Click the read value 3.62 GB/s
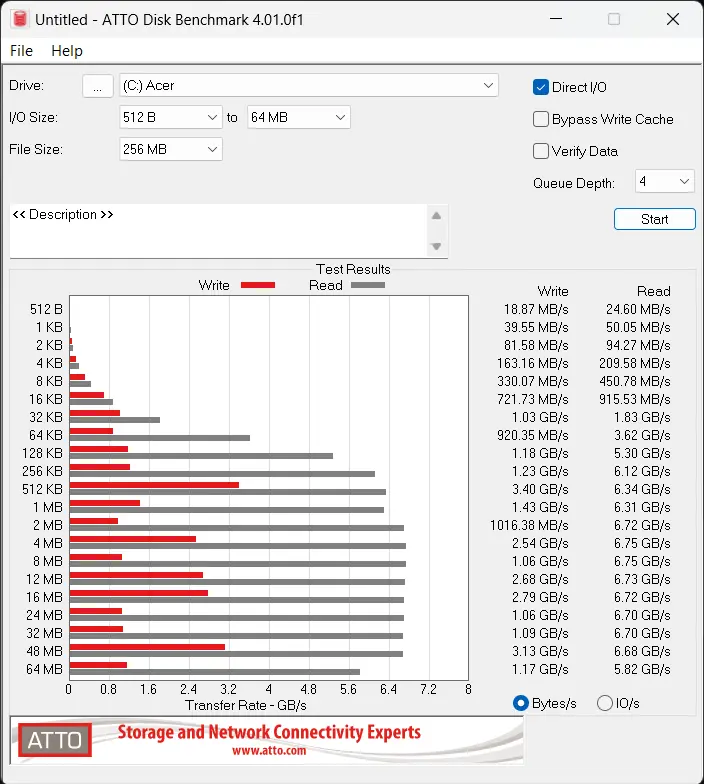Screen dimensions: 704x784 click(x=642, y=436)
